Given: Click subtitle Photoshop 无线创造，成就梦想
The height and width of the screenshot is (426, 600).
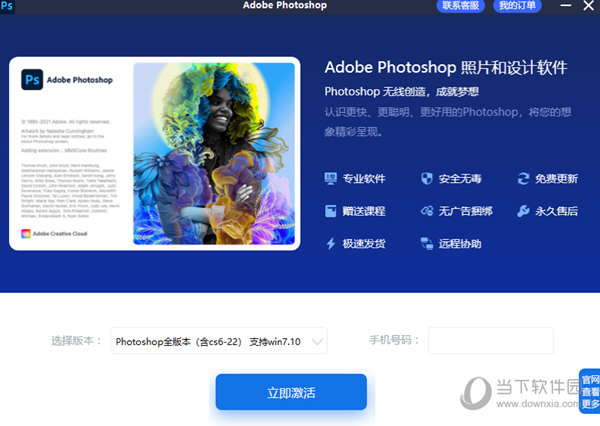Looking at the screenshot, I should click(x=402, y=91).
